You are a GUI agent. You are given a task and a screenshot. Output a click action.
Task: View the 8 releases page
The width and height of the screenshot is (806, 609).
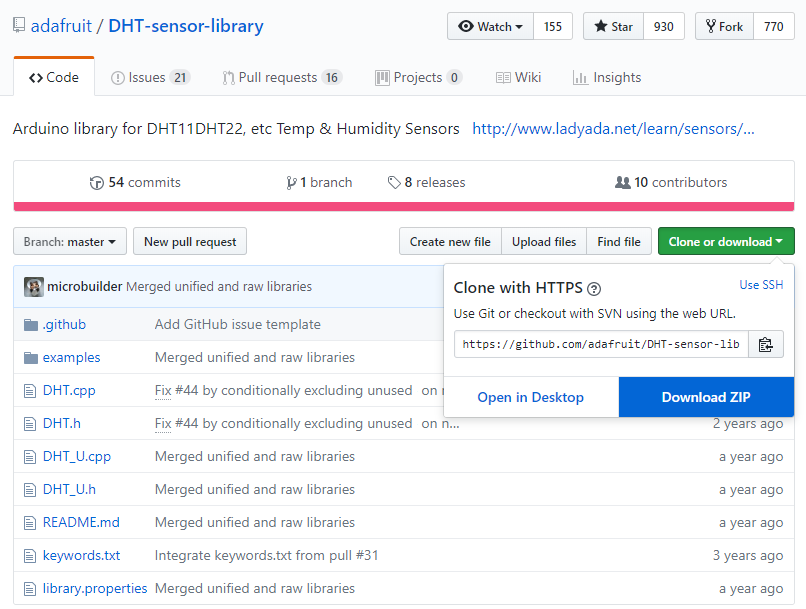tap(426, 182)
